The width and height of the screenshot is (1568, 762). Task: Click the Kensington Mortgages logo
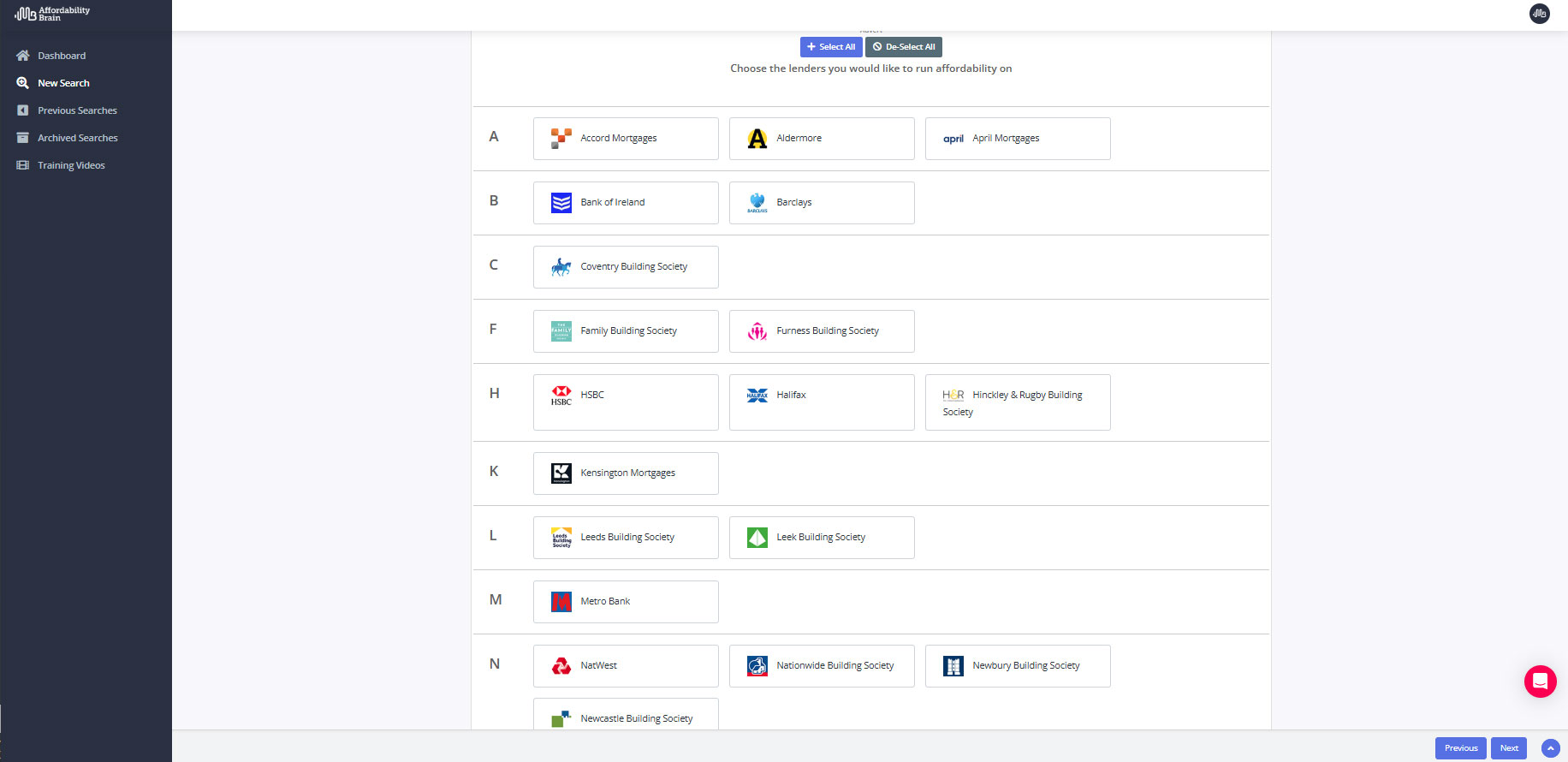(561, 473)
